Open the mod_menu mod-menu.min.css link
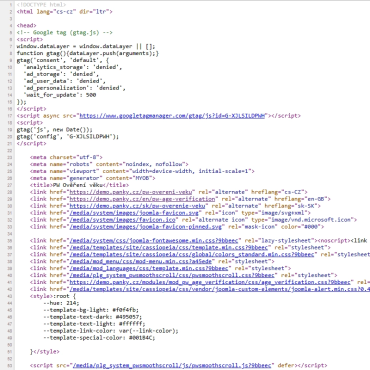 pos(141,261)
